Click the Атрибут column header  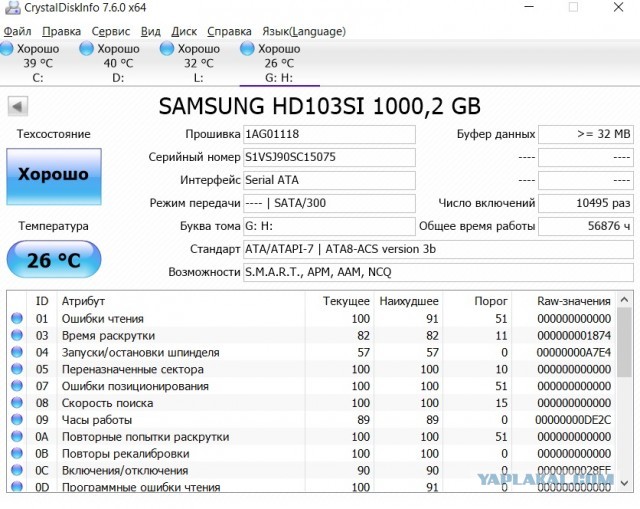(181, 301)
